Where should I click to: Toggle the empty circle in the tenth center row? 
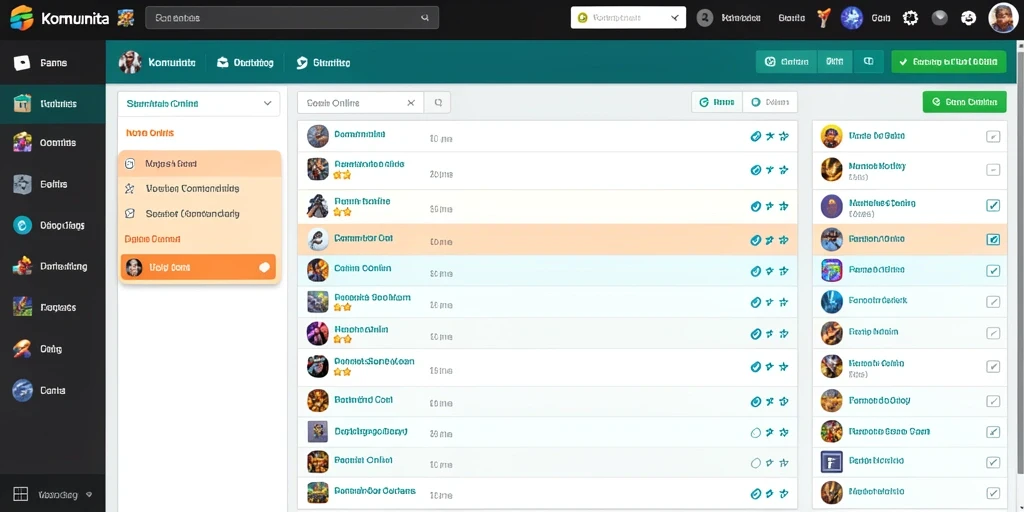coord(756,432)
